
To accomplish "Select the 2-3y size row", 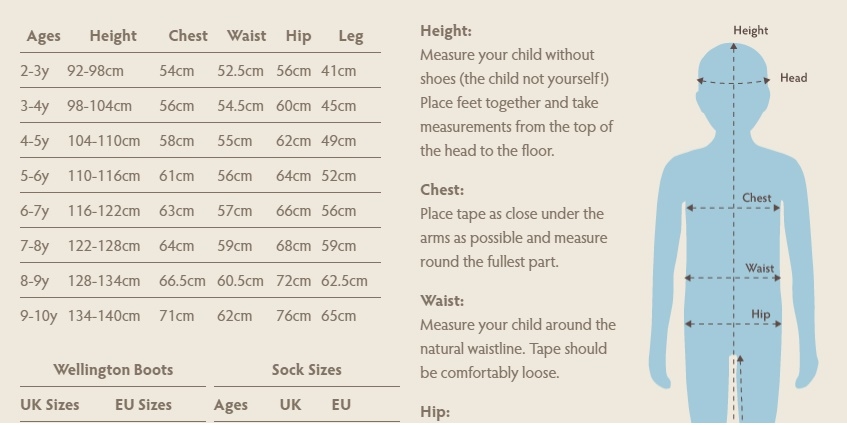I will (200, 71).
